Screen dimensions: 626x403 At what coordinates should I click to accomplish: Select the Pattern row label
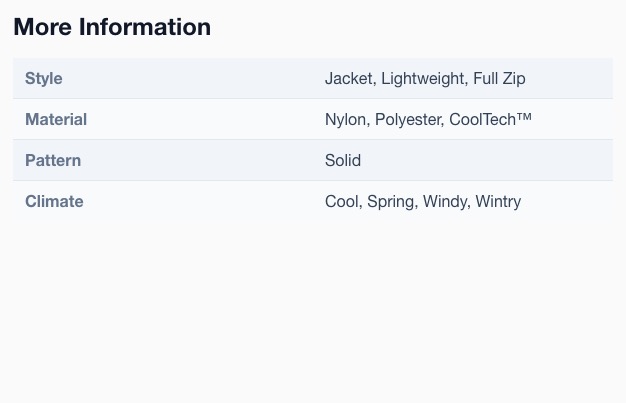(53, 161)
